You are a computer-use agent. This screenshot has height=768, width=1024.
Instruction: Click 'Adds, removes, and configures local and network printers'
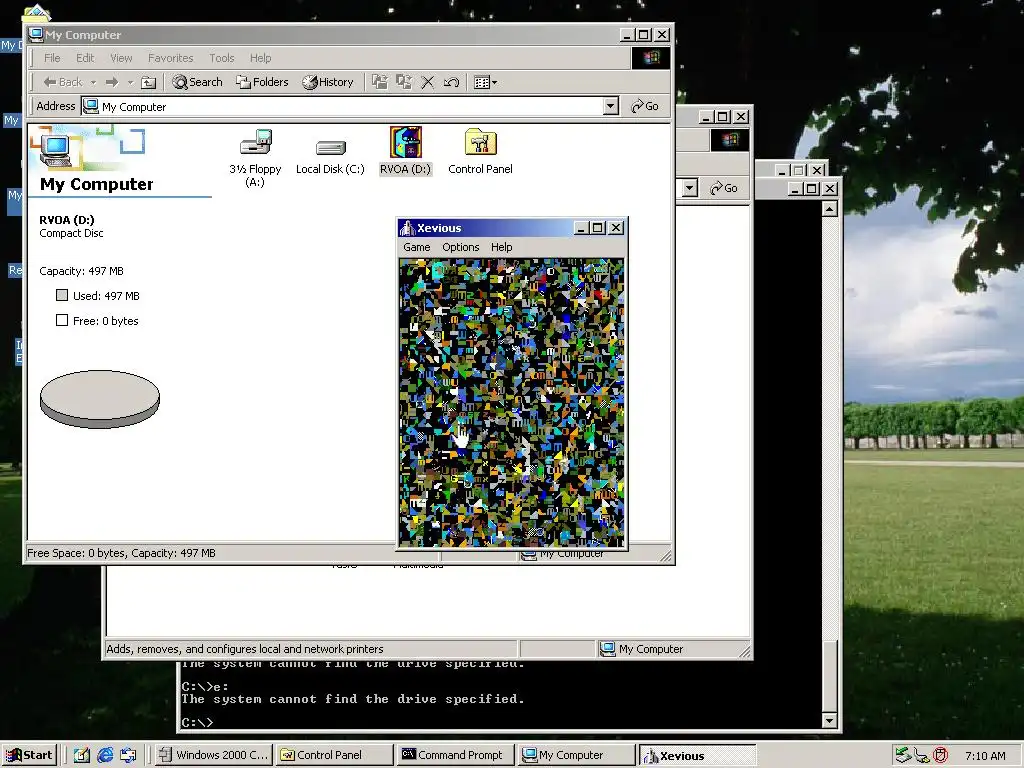click(x=245, y=649)
